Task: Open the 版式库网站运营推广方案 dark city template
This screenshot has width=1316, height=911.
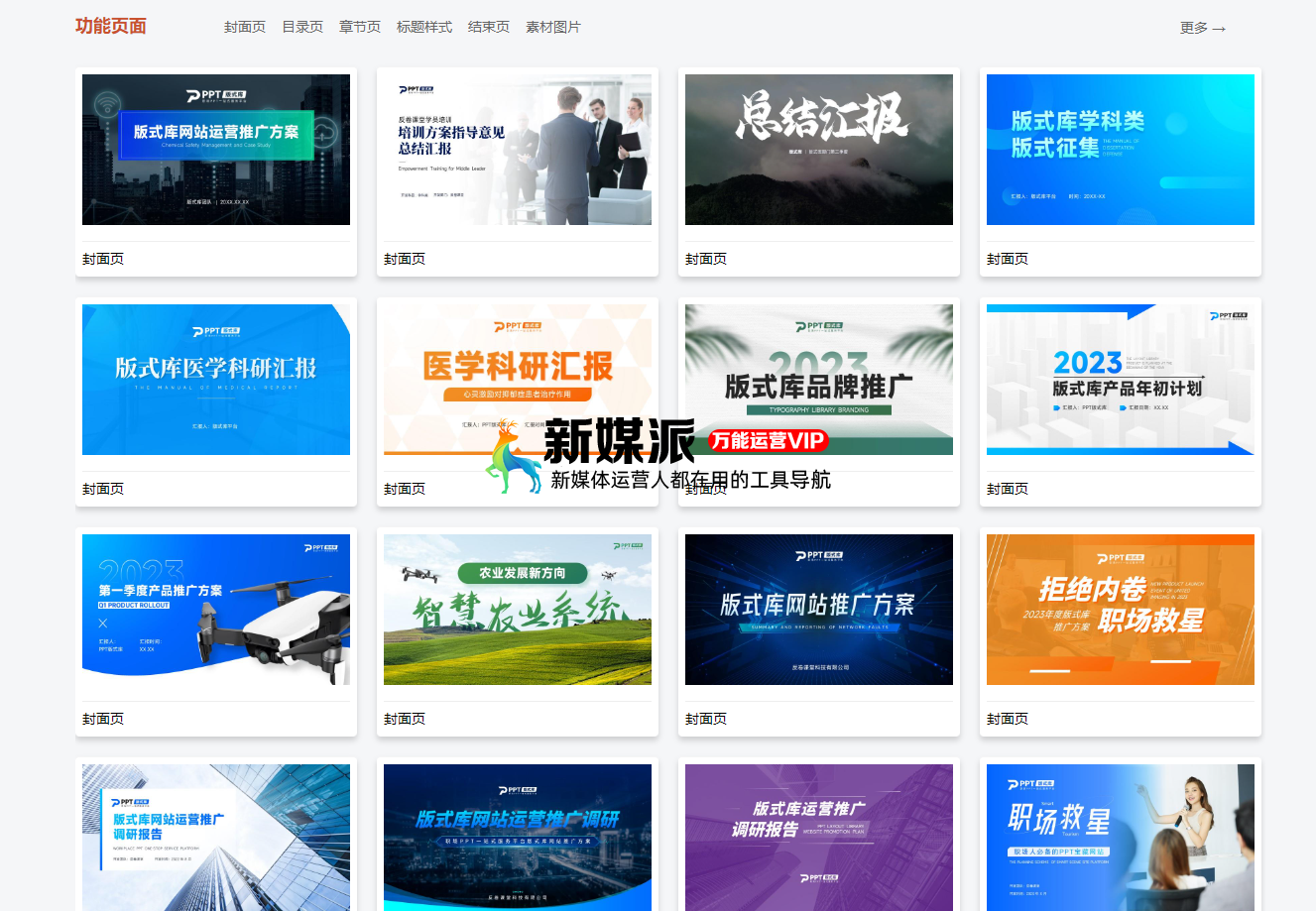Action: click(x=216, y=150)
